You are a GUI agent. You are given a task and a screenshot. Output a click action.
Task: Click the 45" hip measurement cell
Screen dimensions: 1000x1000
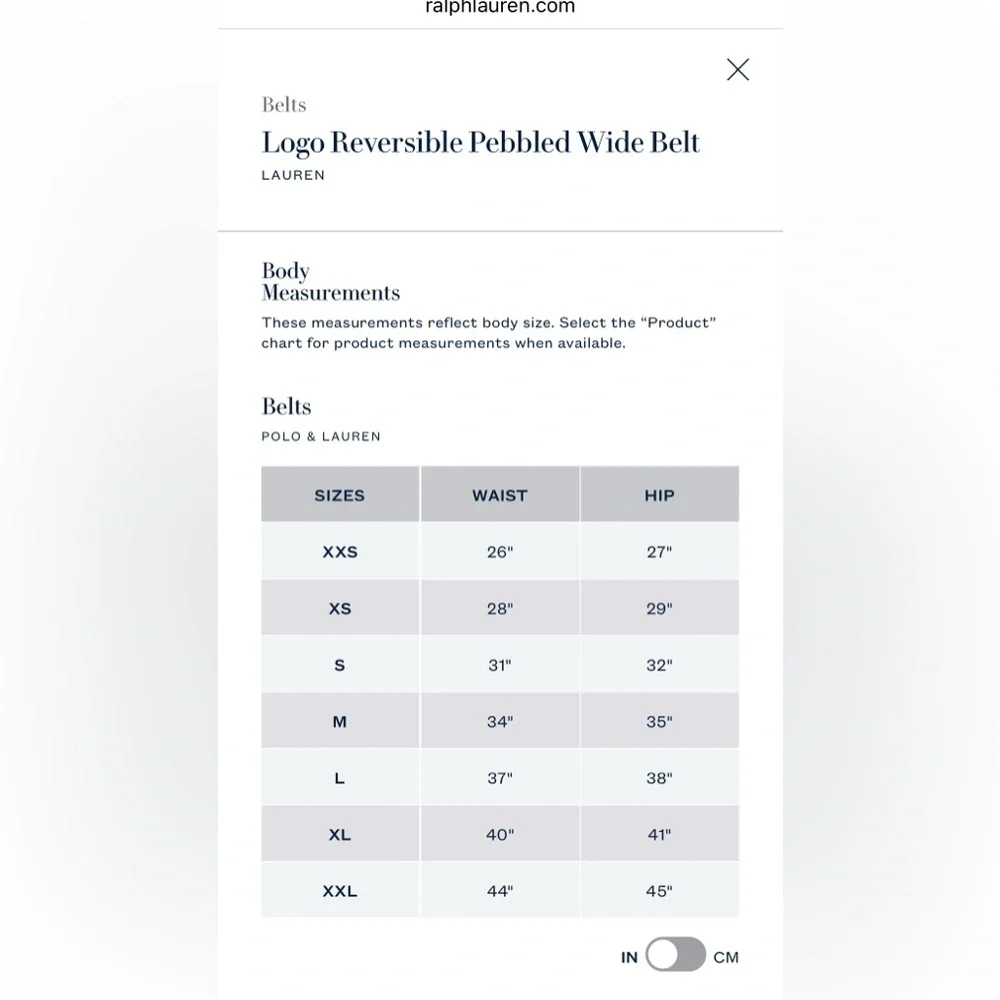659,890
